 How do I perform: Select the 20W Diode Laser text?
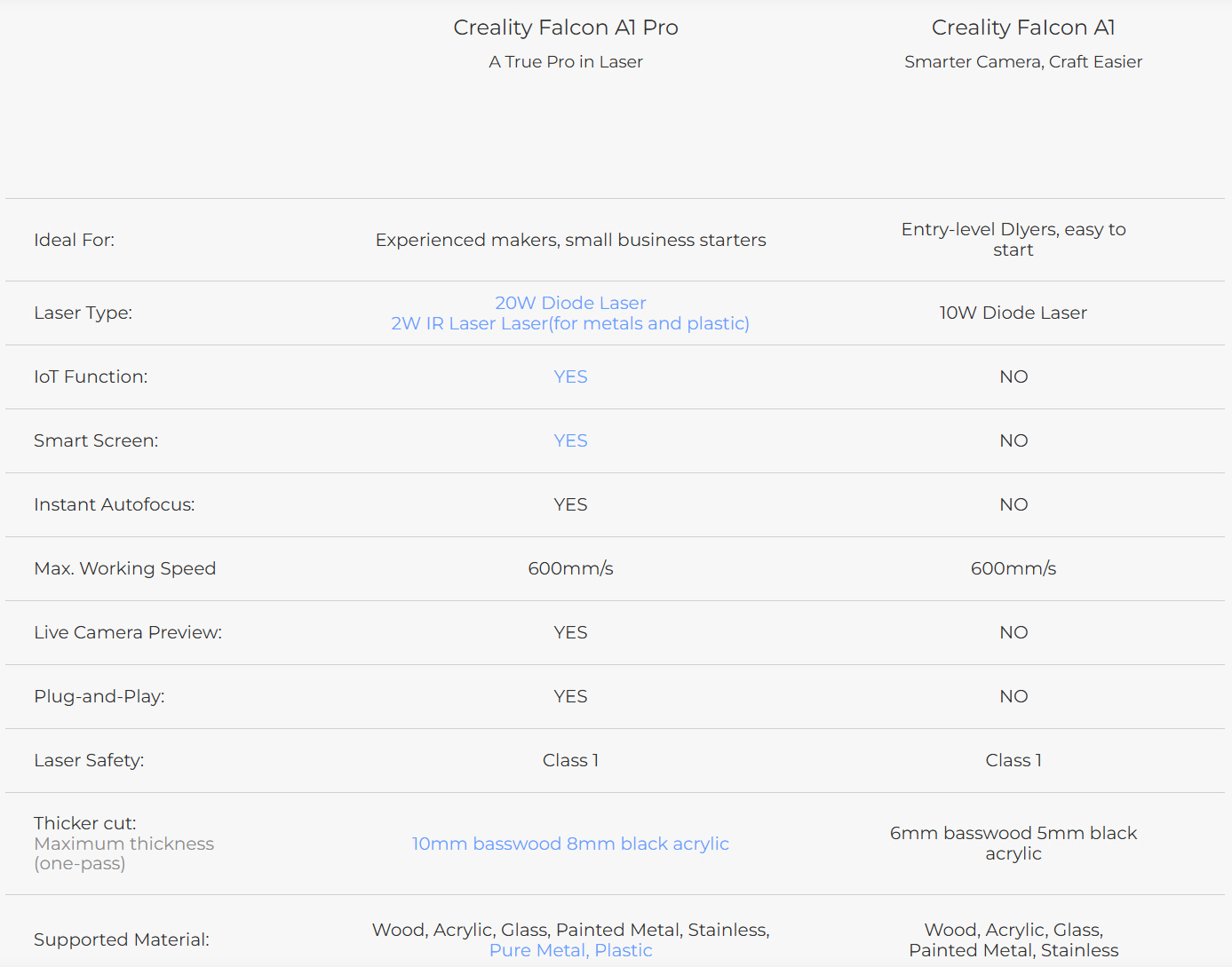(570, 303)
